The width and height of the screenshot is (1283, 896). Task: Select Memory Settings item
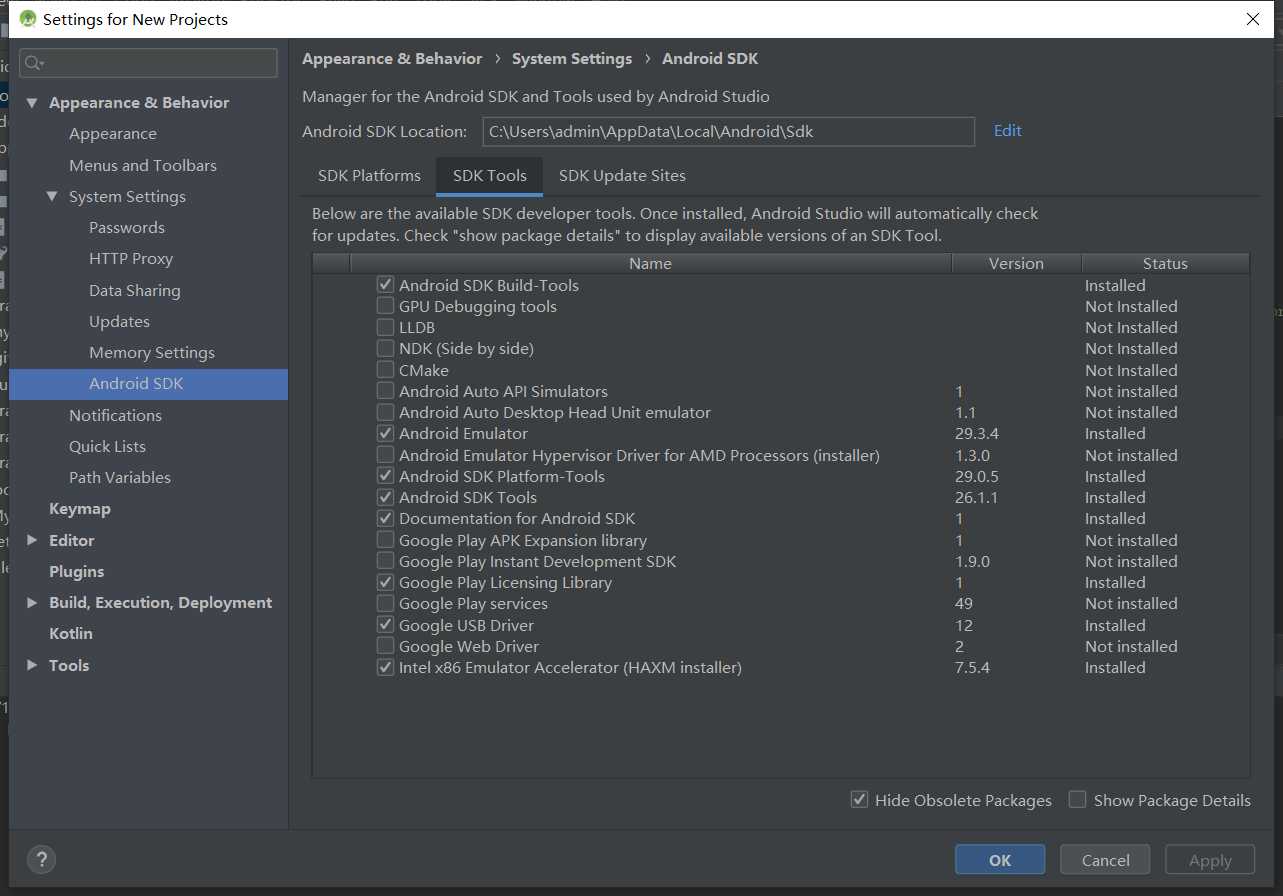152,352
